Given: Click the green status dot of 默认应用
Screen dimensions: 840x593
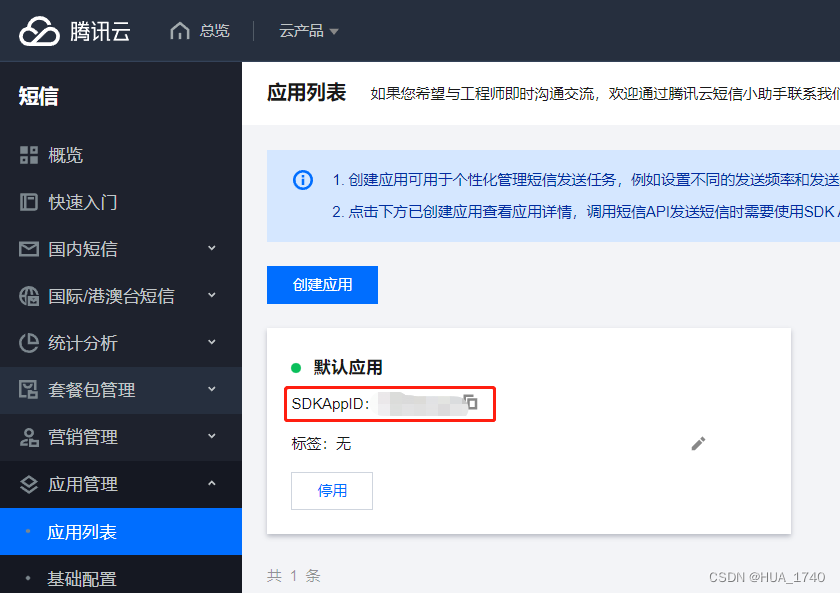Looking at the screenshot, I should click(296, 368).
